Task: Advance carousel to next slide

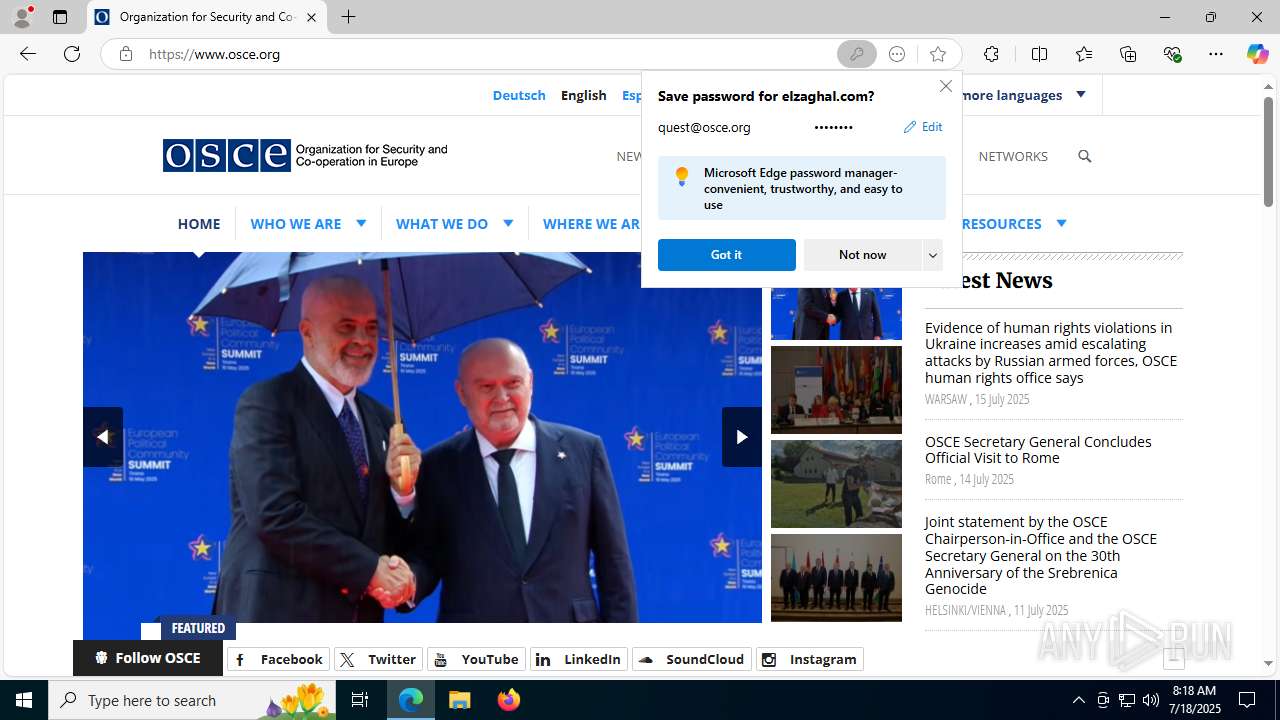Action: 741,437
